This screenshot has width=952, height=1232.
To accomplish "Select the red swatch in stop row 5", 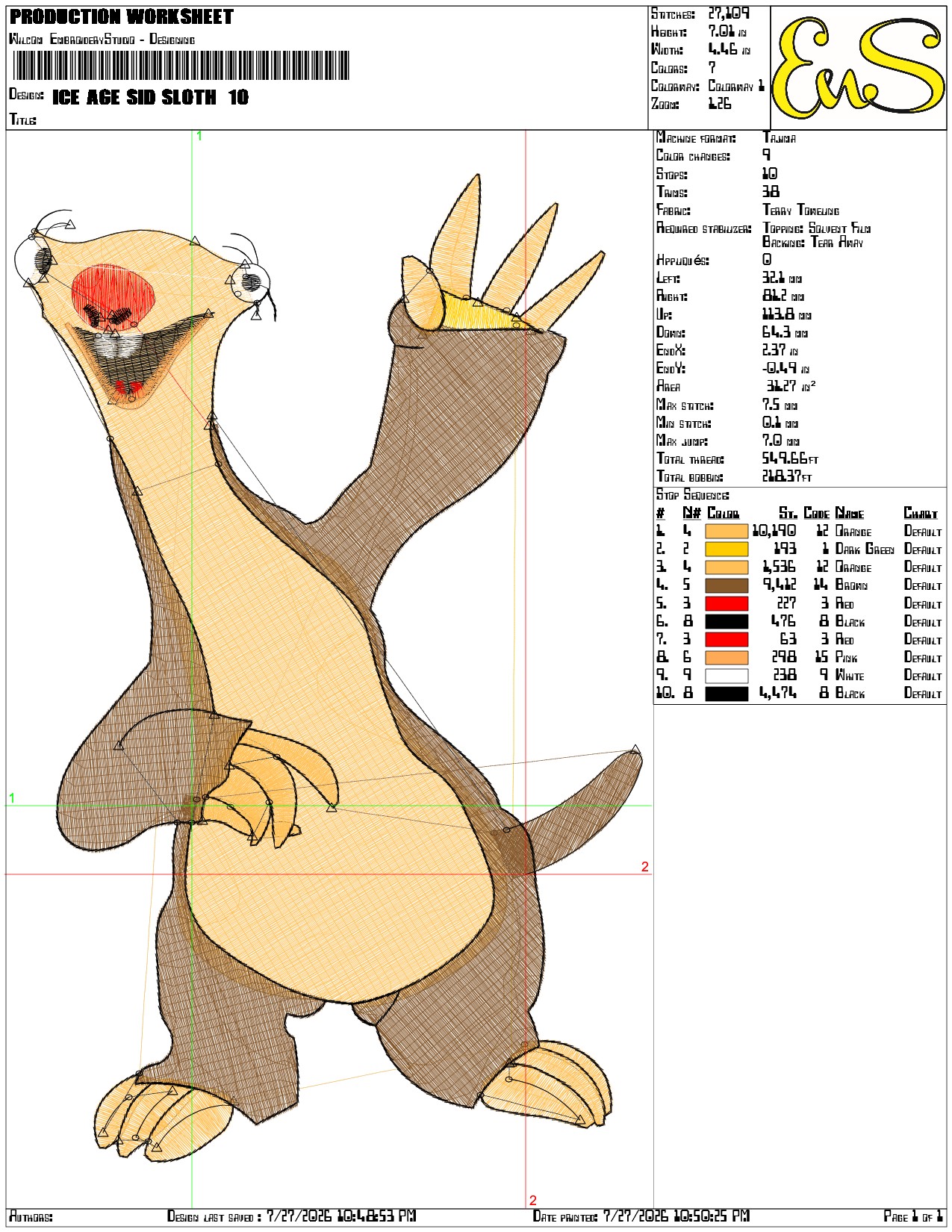I will [x=727, y=603].
